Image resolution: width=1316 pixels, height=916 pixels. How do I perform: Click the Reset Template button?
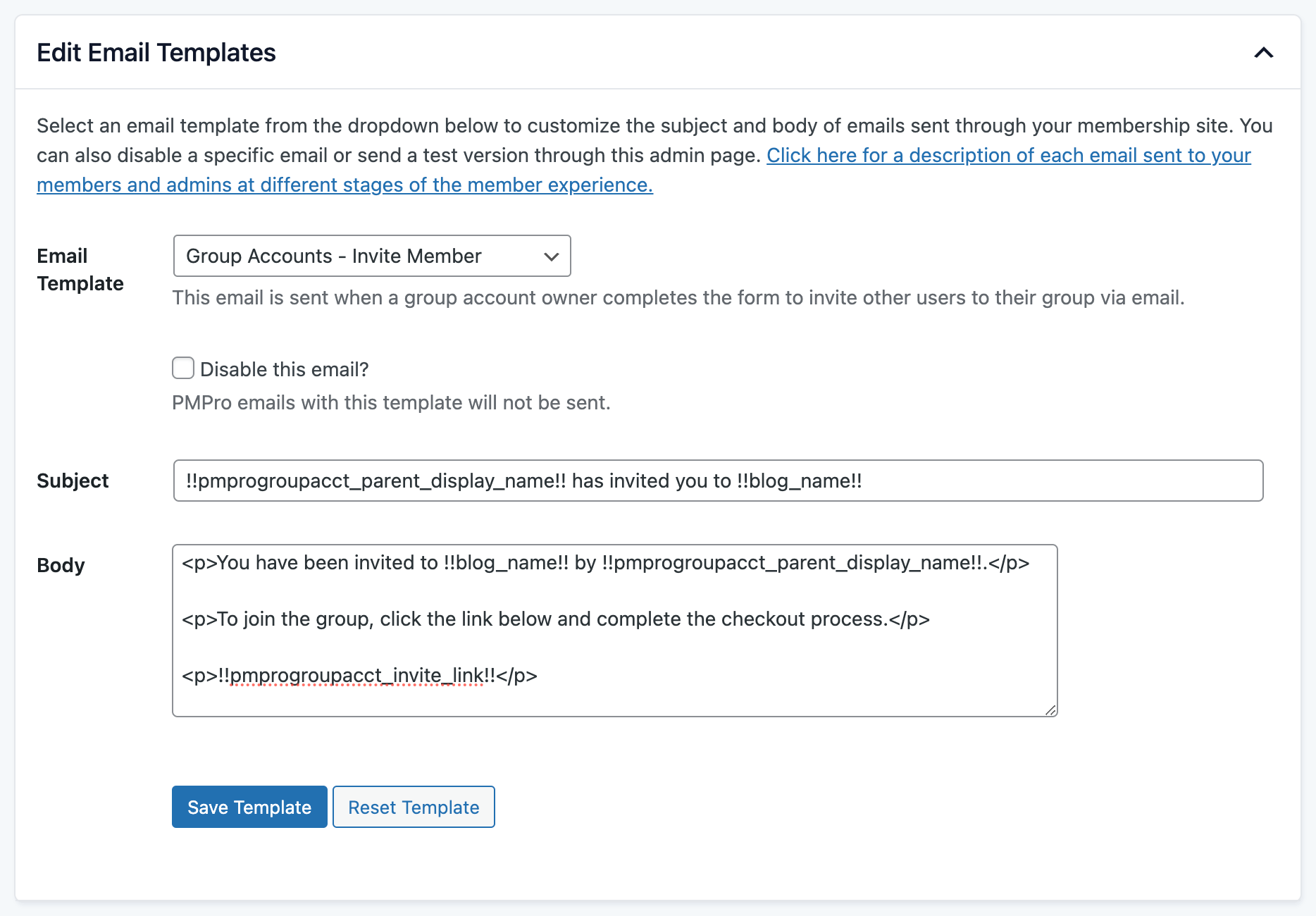[x=413, y=807]
